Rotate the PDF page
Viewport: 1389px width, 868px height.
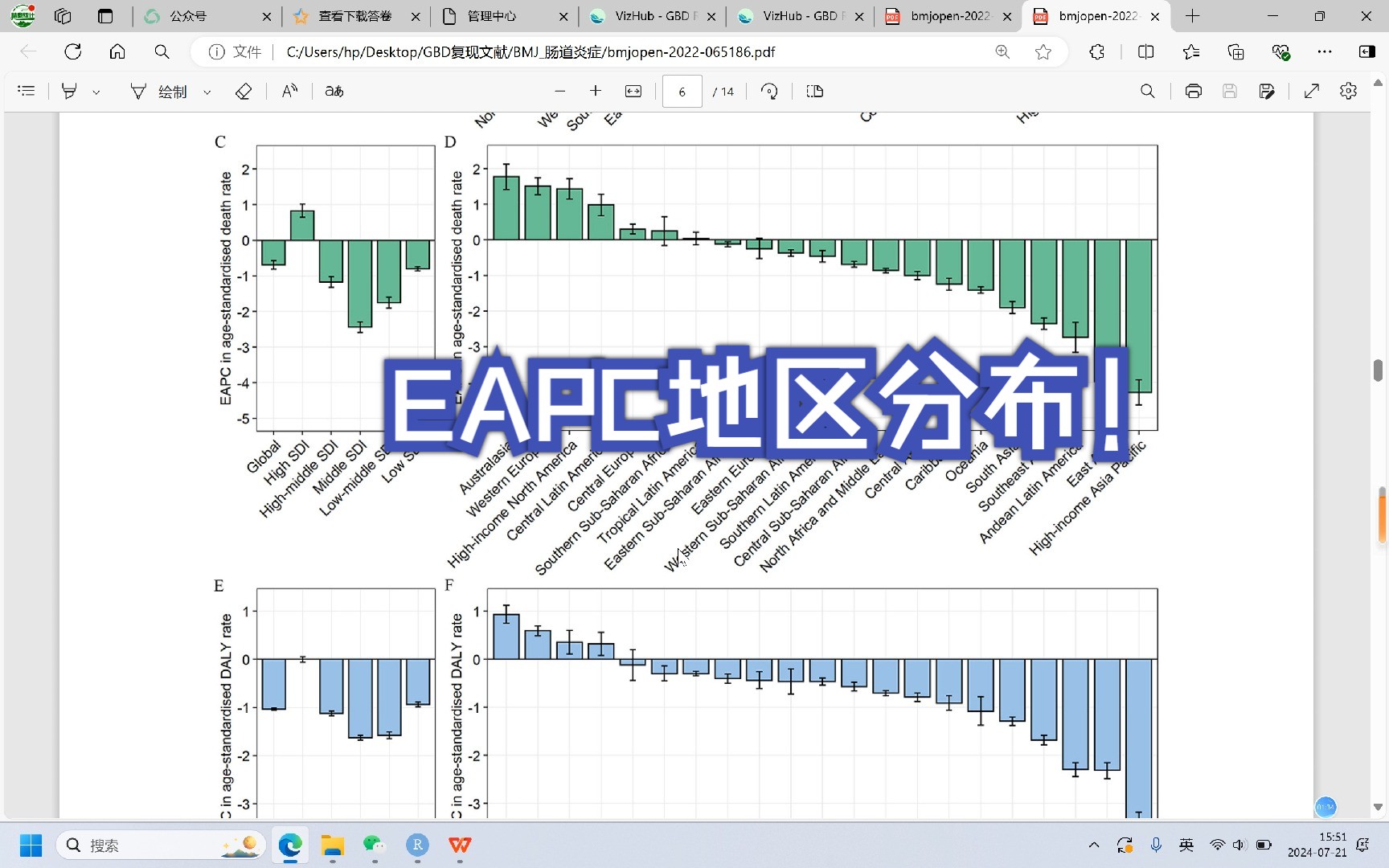pyautogui.click(x=769, y=91)
